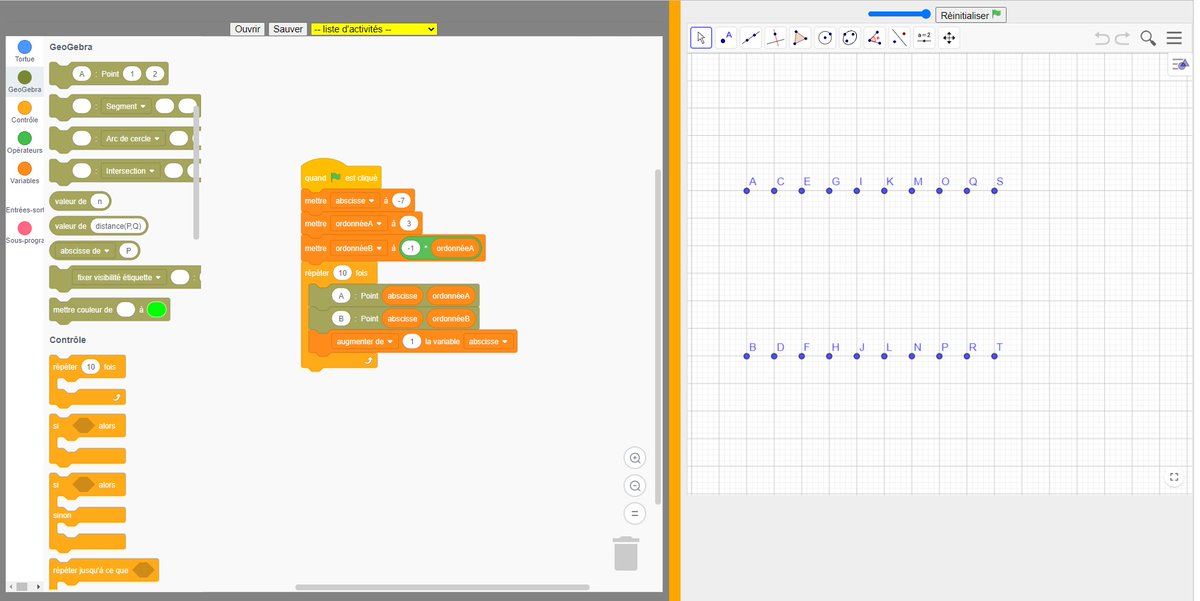Open the Arc de cercle dropdown
This screenshot has width=1200, height=601.
131,138
